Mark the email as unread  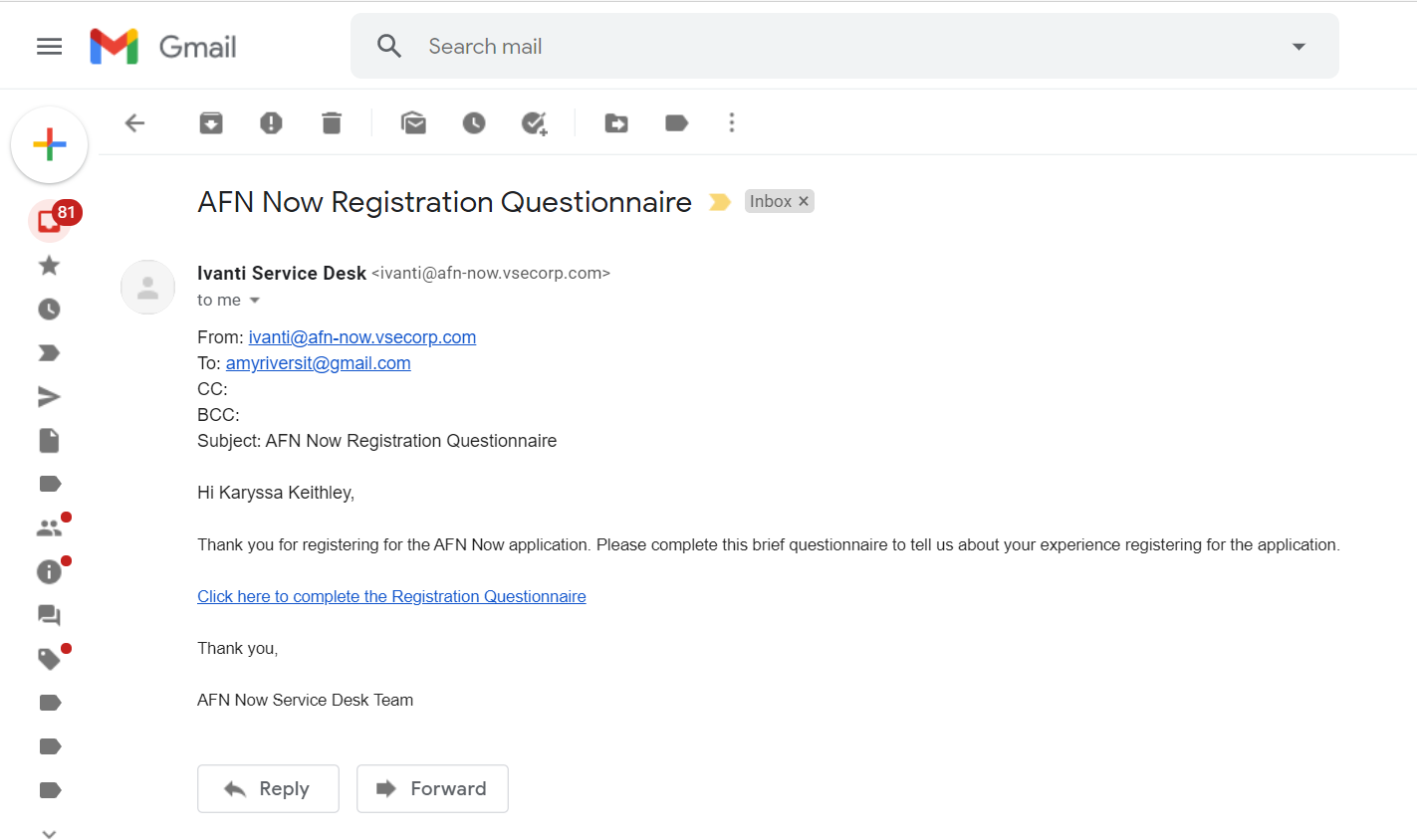coord(413,122)
